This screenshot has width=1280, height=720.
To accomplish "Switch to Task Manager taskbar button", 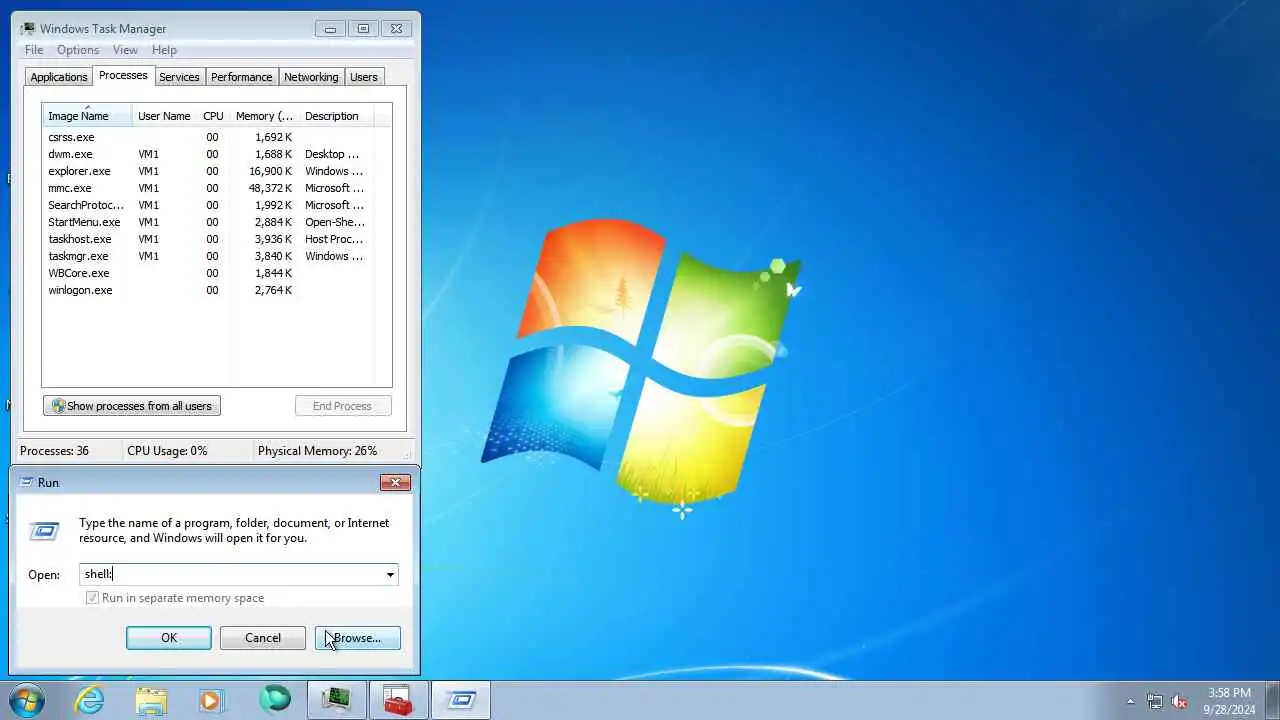I will click(x=336, y=700).
